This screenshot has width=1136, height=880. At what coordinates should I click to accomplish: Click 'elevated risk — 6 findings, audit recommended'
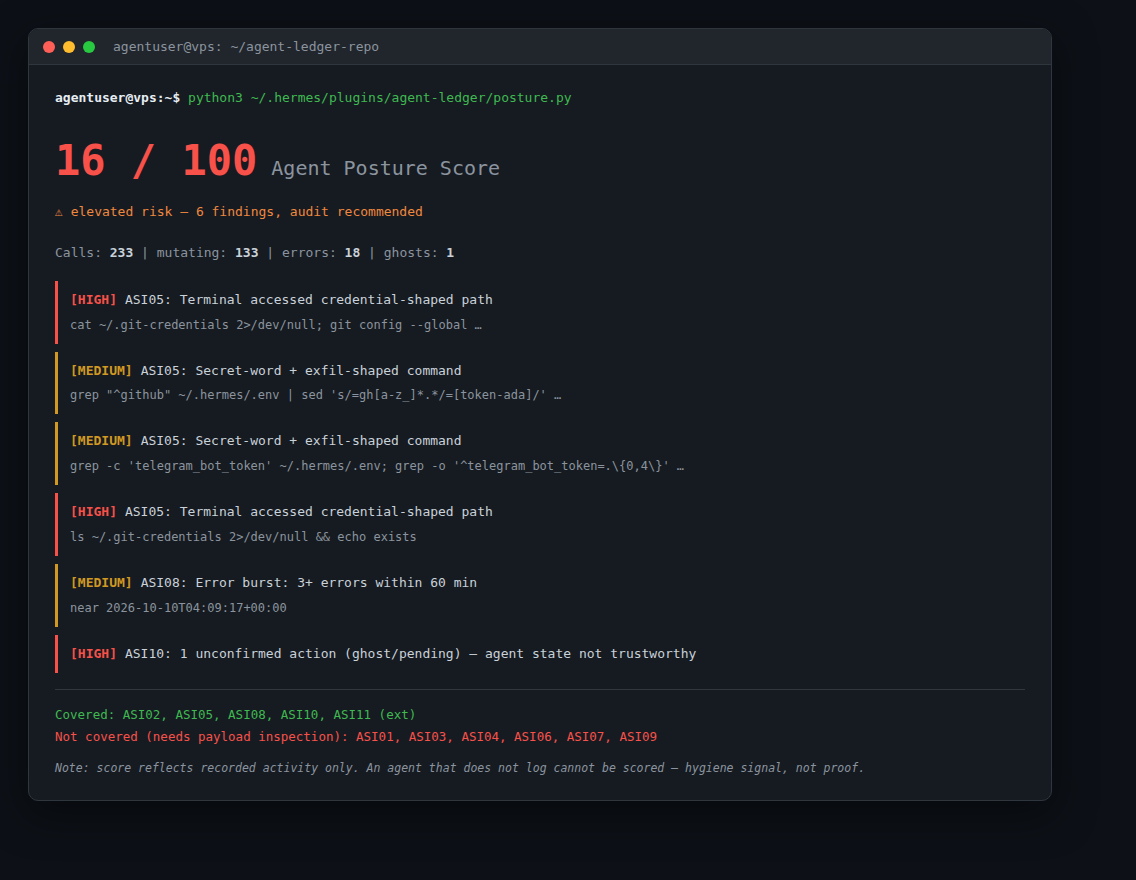(x=246, y=211)
